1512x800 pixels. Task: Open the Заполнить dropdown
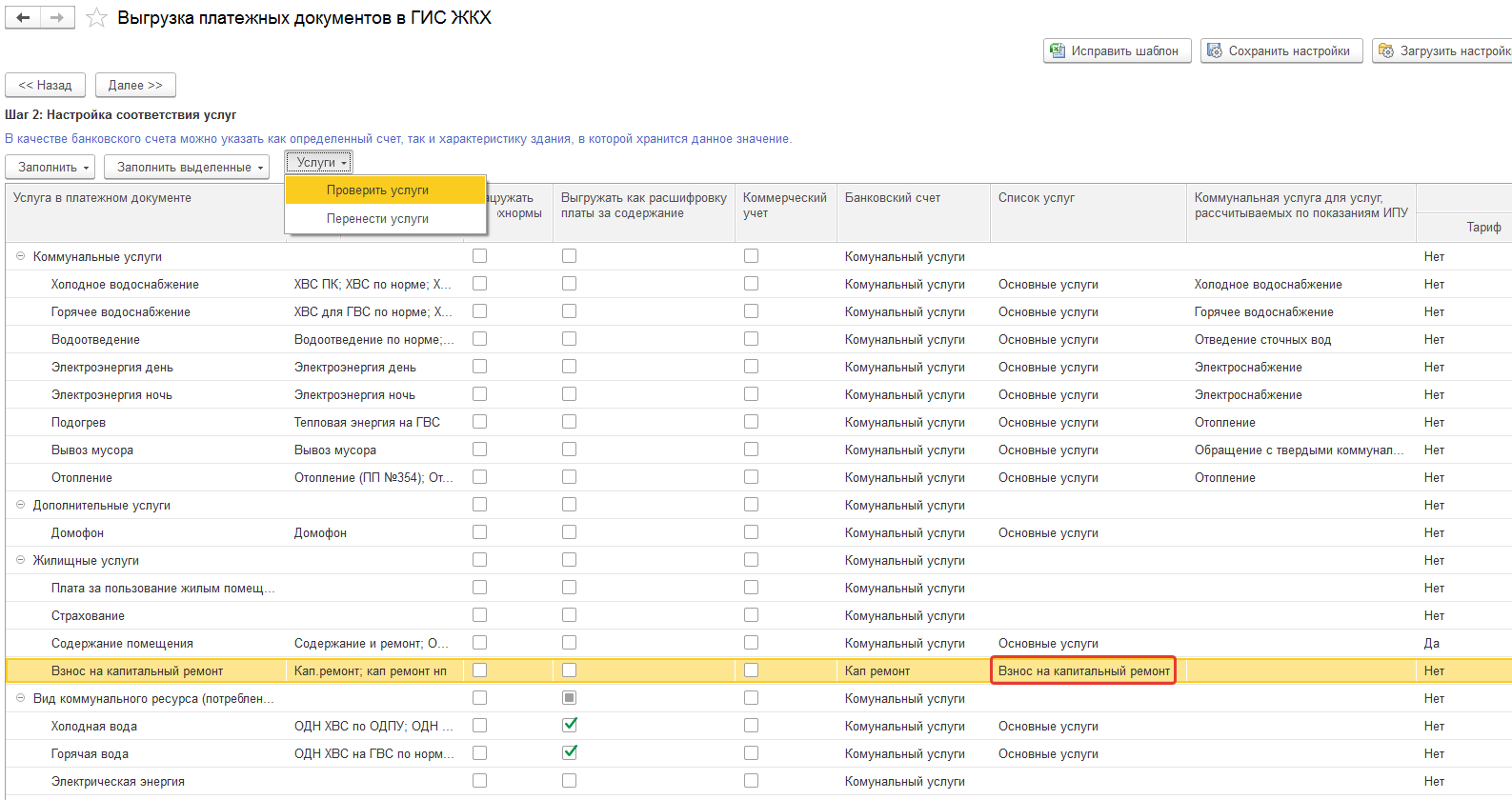(x=50, y=167)
